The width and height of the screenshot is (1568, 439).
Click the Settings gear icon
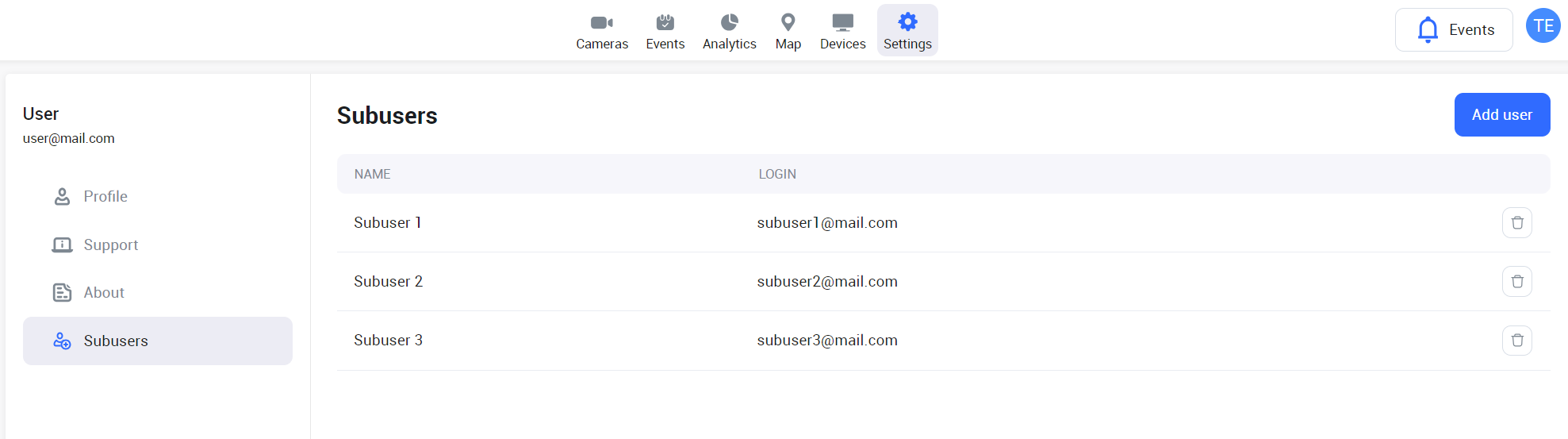pyautogui.click(x=907, y=22)
